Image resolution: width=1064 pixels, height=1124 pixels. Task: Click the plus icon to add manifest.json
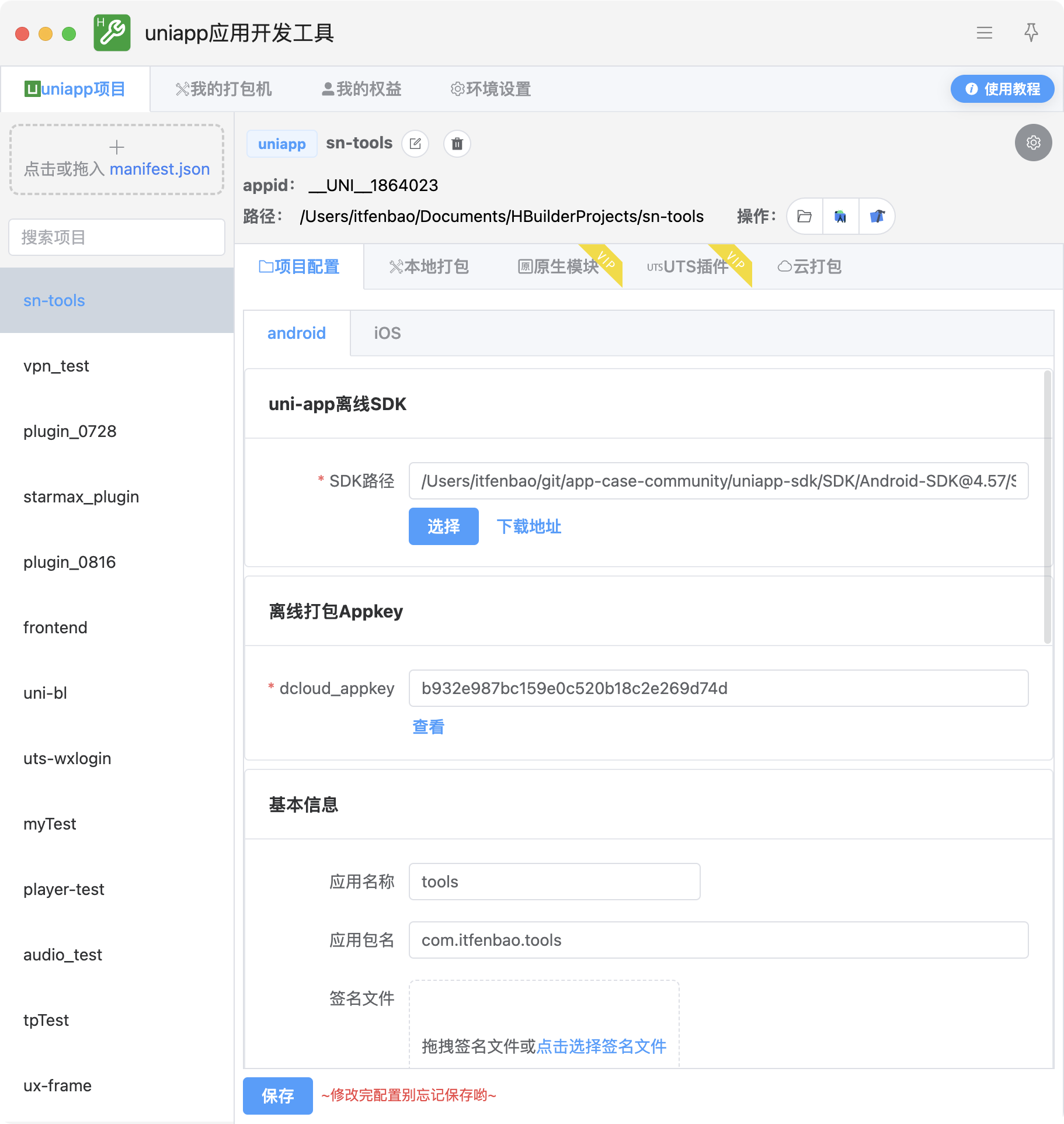click(117, 147)
